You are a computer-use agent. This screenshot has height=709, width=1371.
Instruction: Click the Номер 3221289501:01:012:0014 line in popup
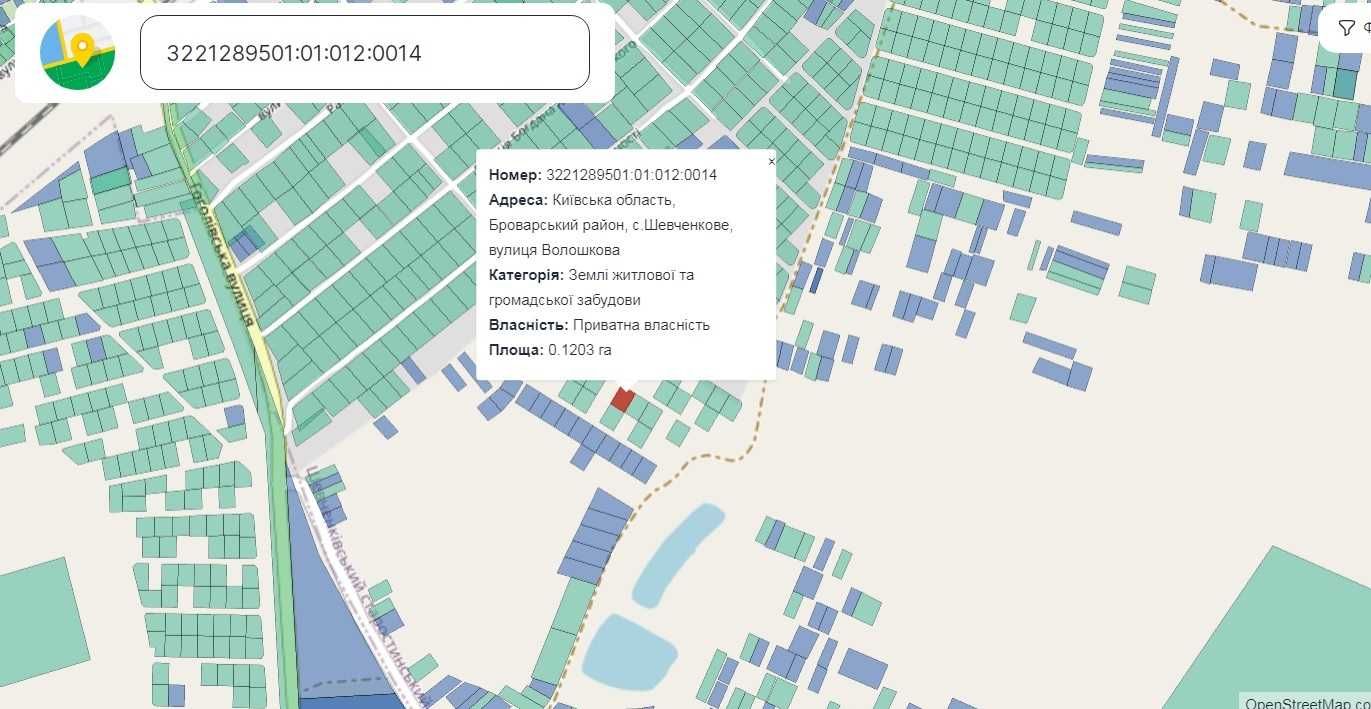pyautogui.click(x=603, y=175)
